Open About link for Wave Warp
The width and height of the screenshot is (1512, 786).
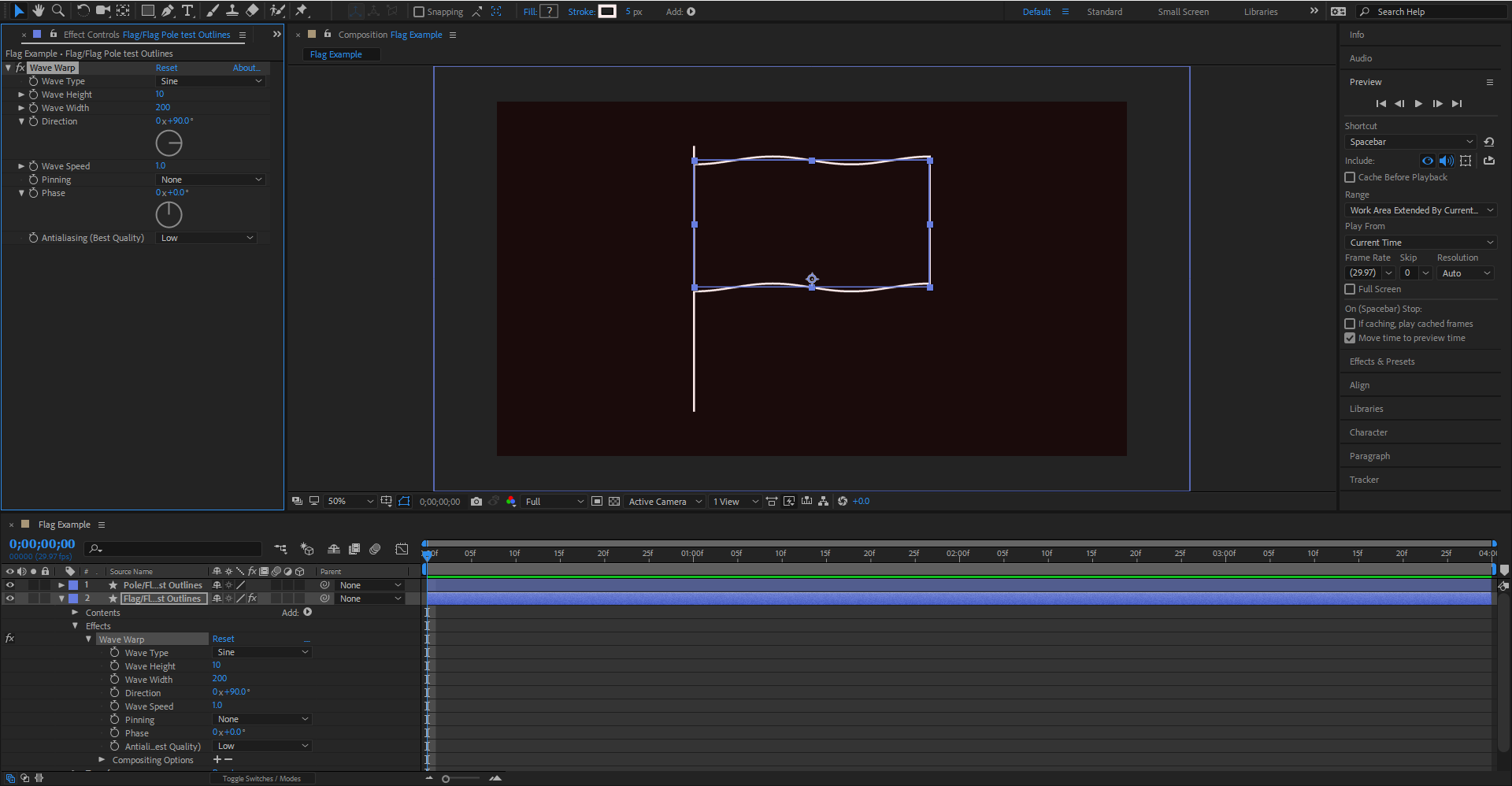tap(246, 68)
